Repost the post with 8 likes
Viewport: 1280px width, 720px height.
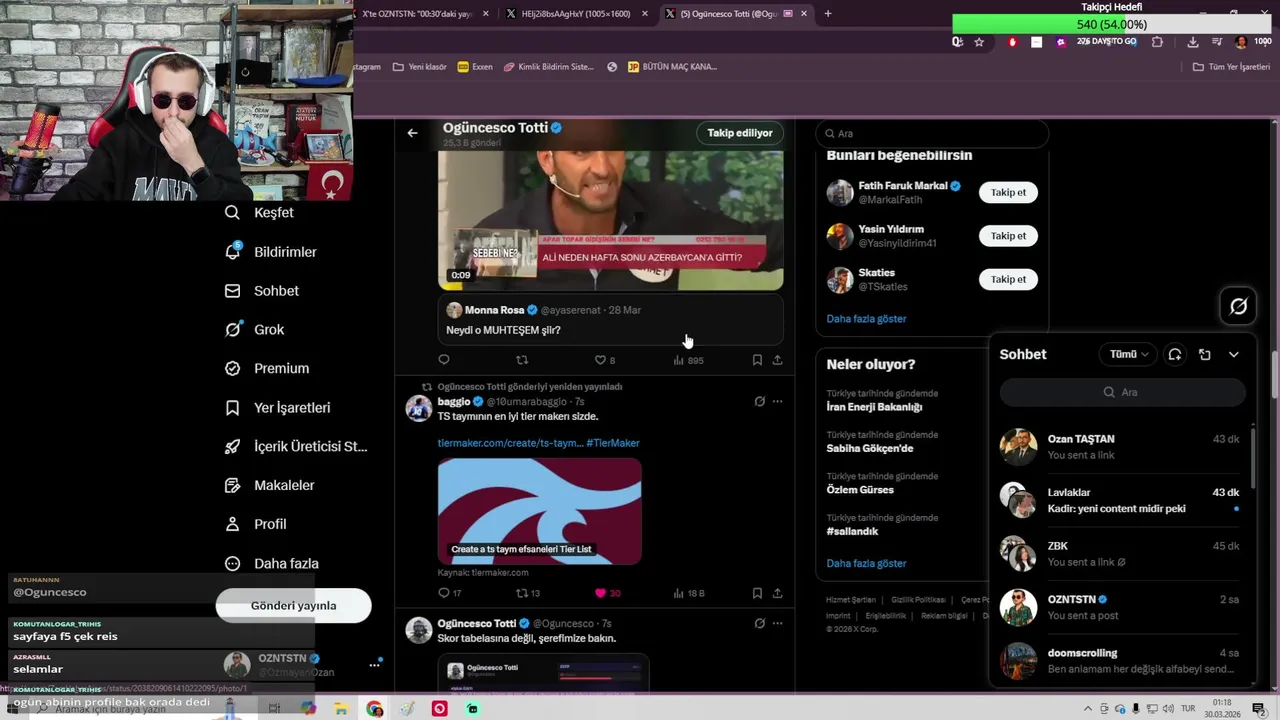click(x=522, y=360)
